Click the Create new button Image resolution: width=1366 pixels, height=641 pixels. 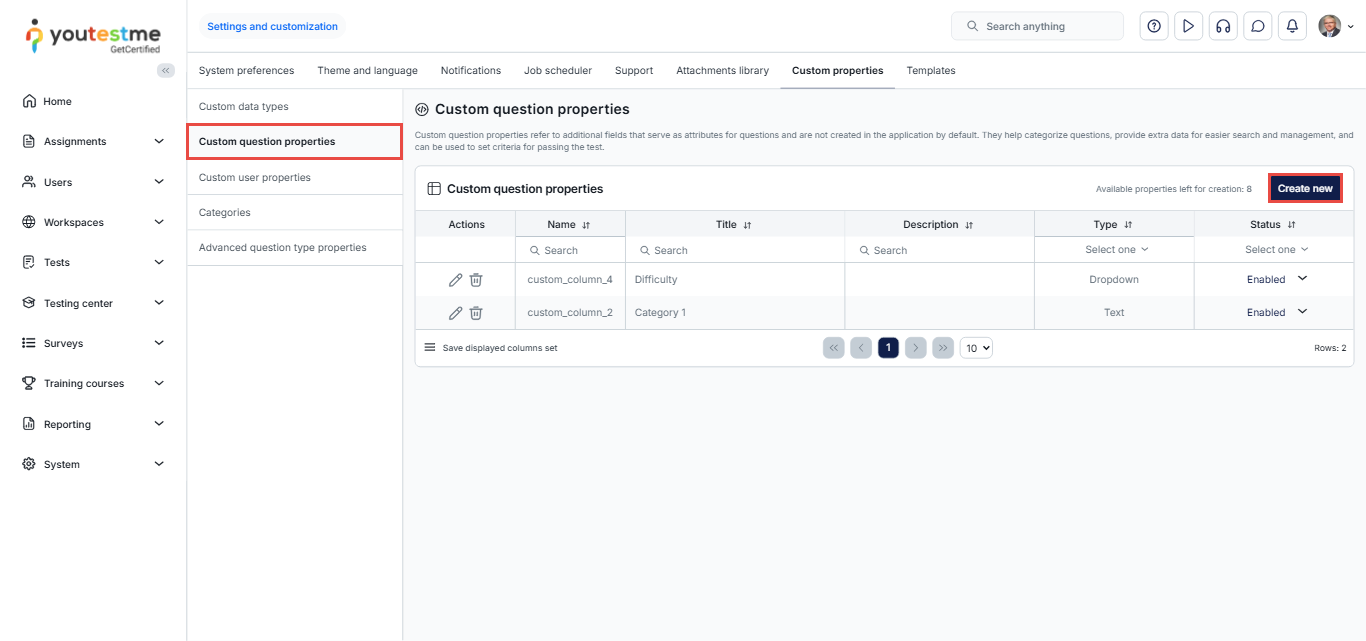(1304, 188)
